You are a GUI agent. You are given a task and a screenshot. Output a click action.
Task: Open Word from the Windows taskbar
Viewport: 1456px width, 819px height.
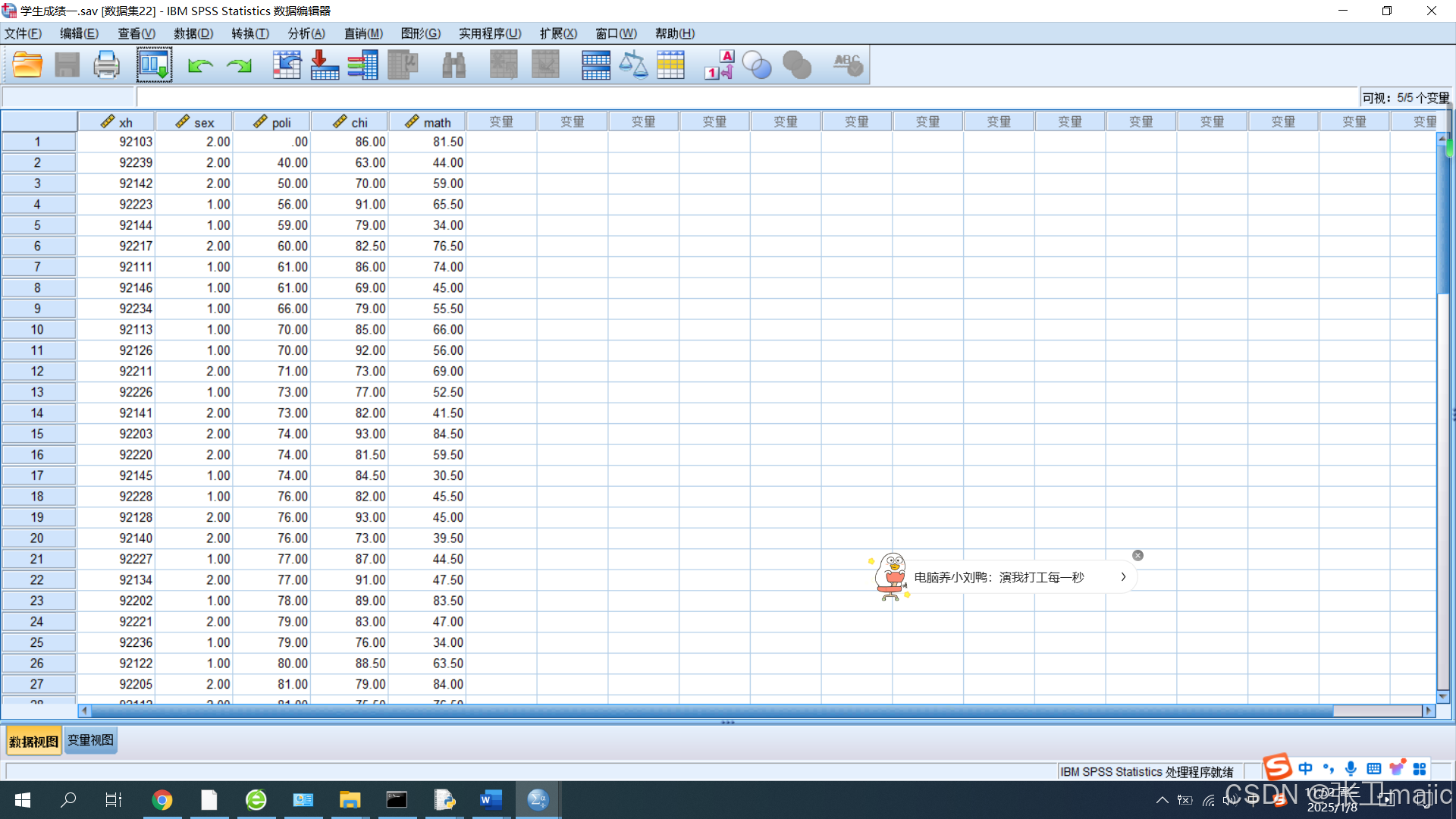tap(491, 799)
